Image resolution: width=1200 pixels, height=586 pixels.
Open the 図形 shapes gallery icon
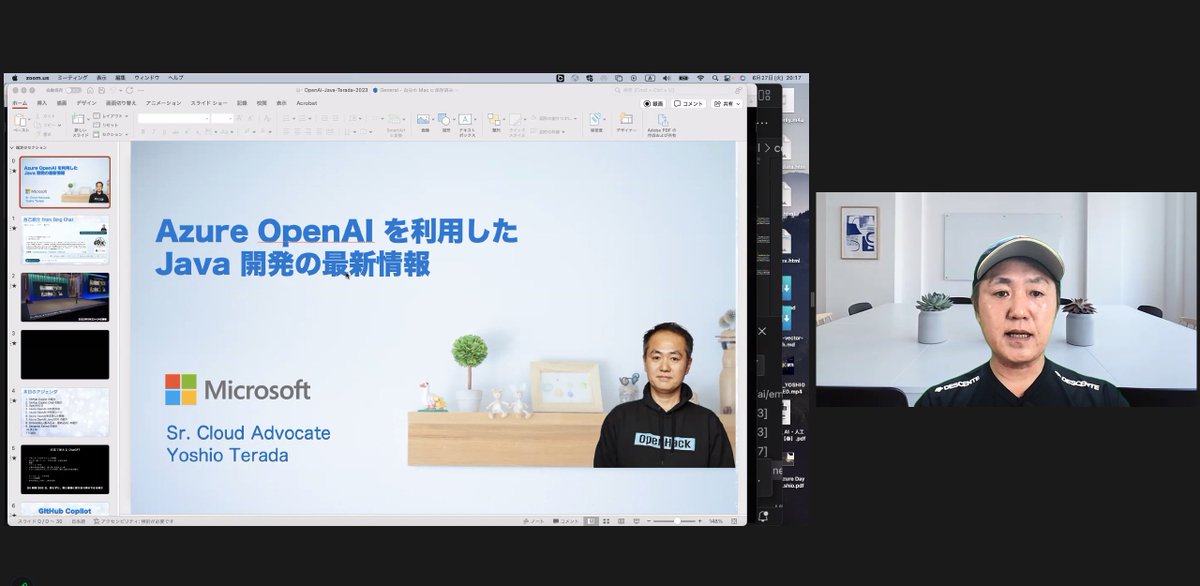coord(444,117)
